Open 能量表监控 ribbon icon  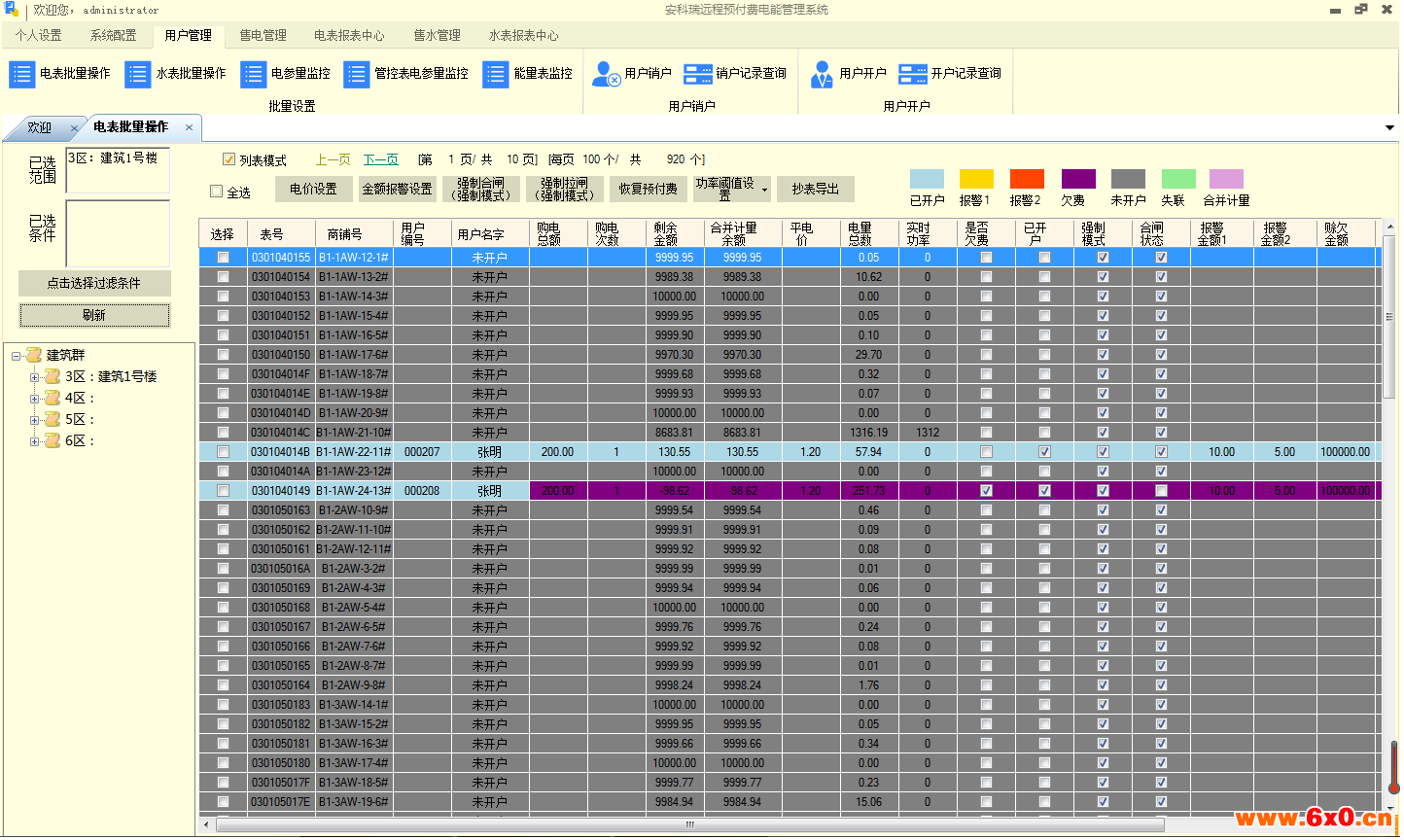pos(496,74)
